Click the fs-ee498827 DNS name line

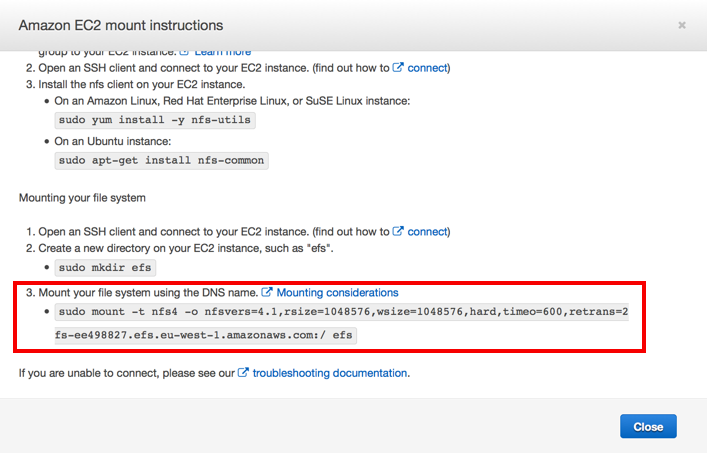pos(204,335)
